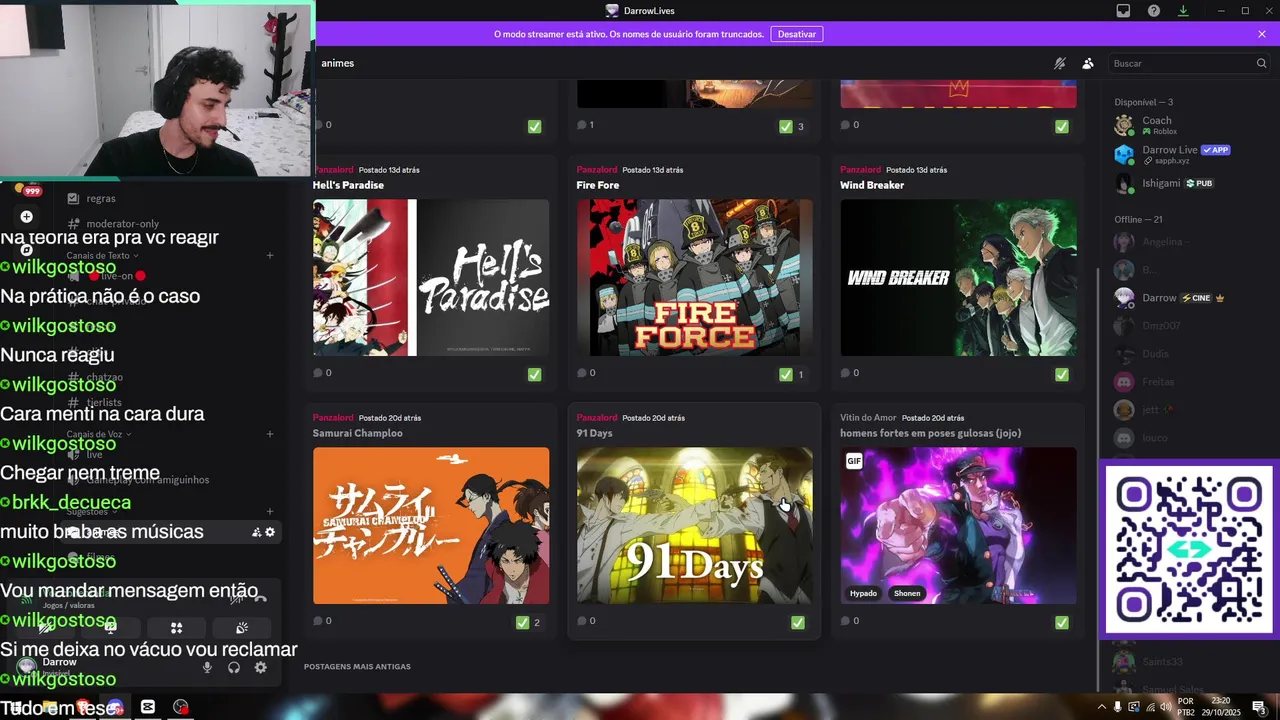Viewport: 1280px width, 720px height.
Task: Open offline member Darrow with CINE tag
Action: click(x=1190, y=298)
